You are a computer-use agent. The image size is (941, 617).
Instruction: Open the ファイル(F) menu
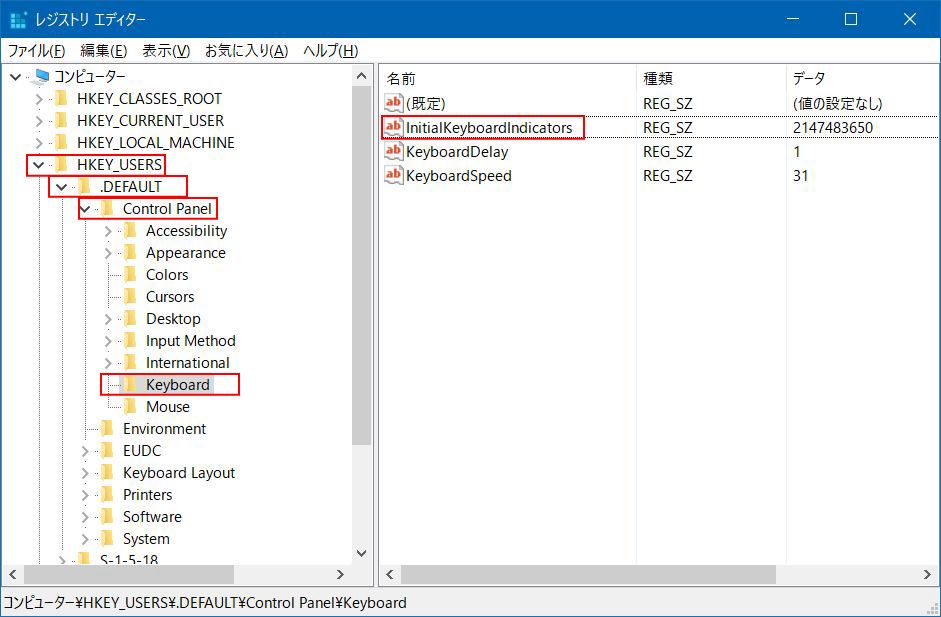[x=36, y=51]
